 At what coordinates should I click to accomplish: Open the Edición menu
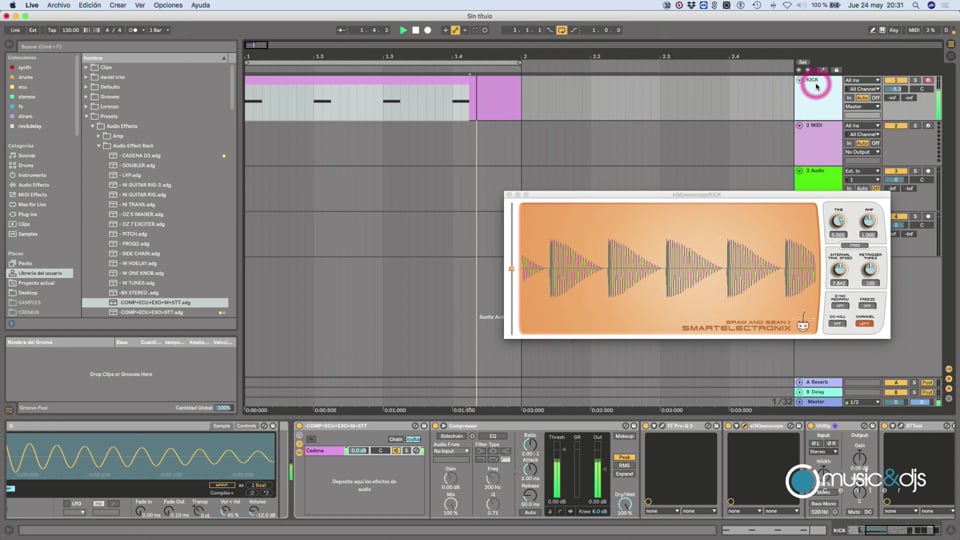[89, 5]
